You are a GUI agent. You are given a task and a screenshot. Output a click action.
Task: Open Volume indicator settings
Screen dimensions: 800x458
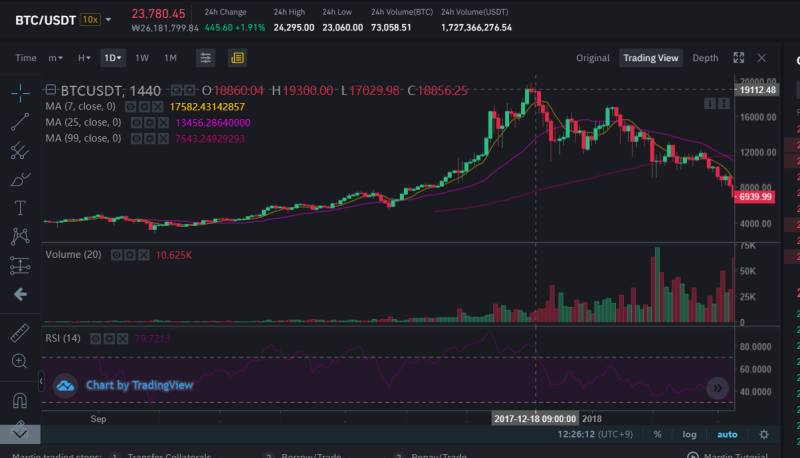tap(130, 255)
